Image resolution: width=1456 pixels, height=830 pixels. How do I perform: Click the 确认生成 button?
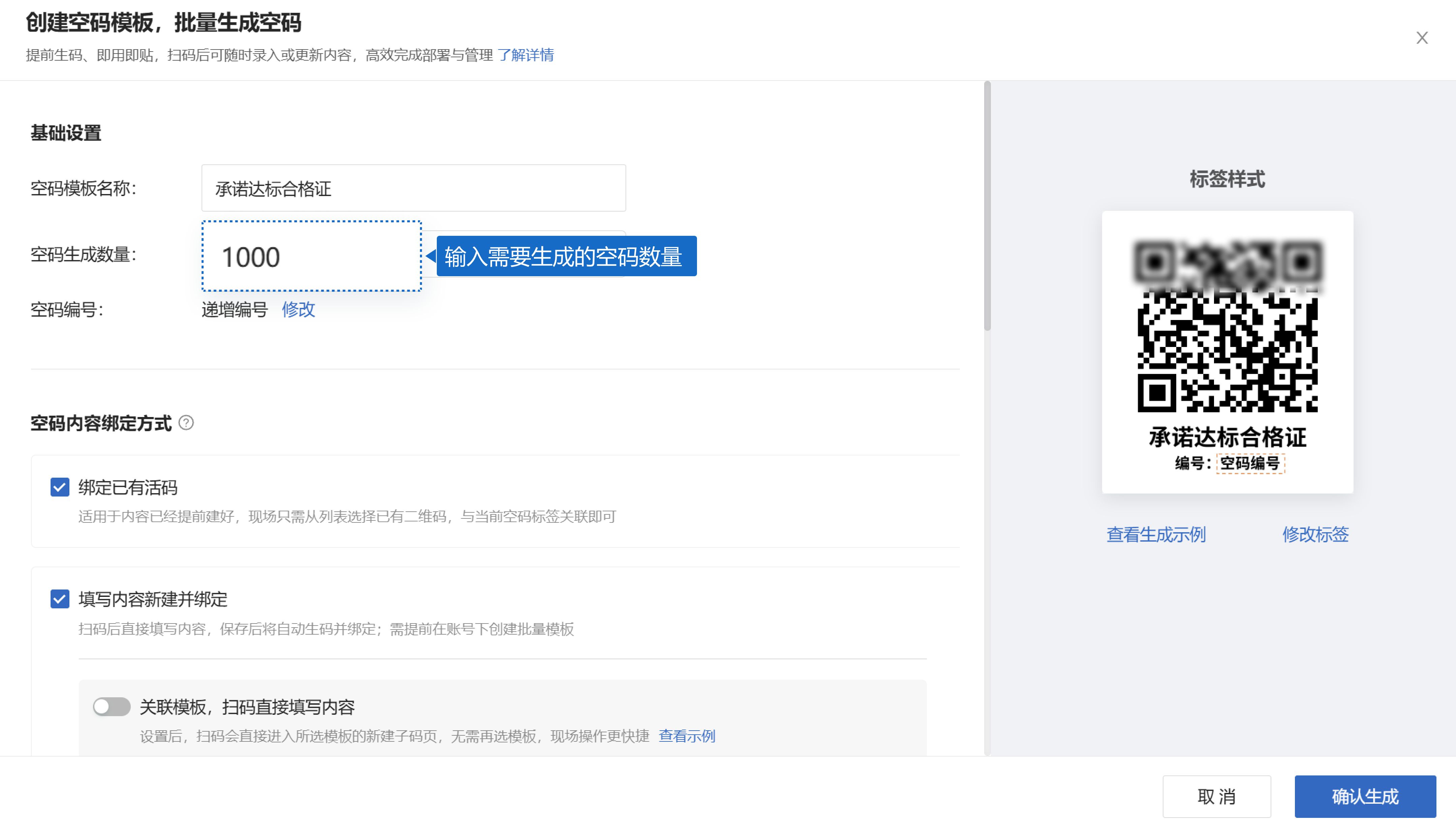coord(1365,796)
